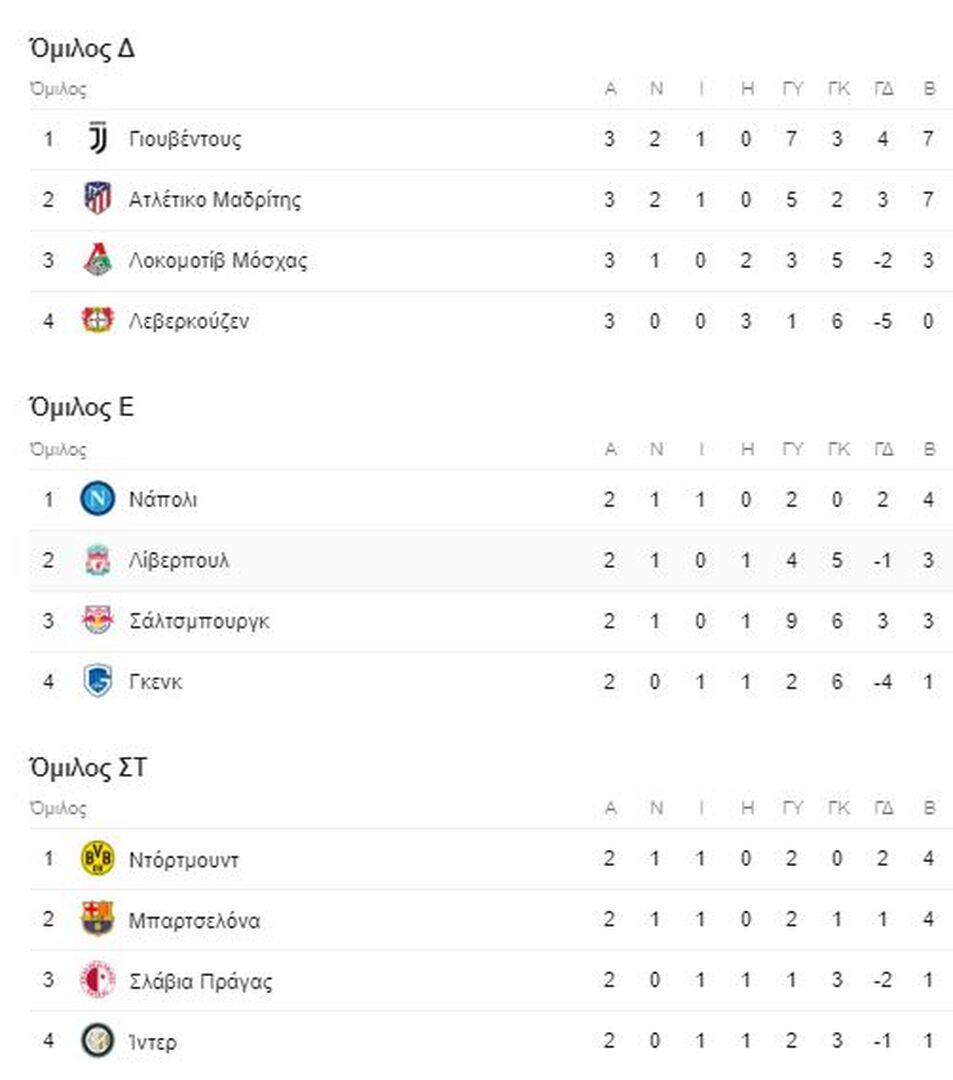Click the Juventus club logo
This screenshot has height=1080, width=953.
(x=98, y=138)
